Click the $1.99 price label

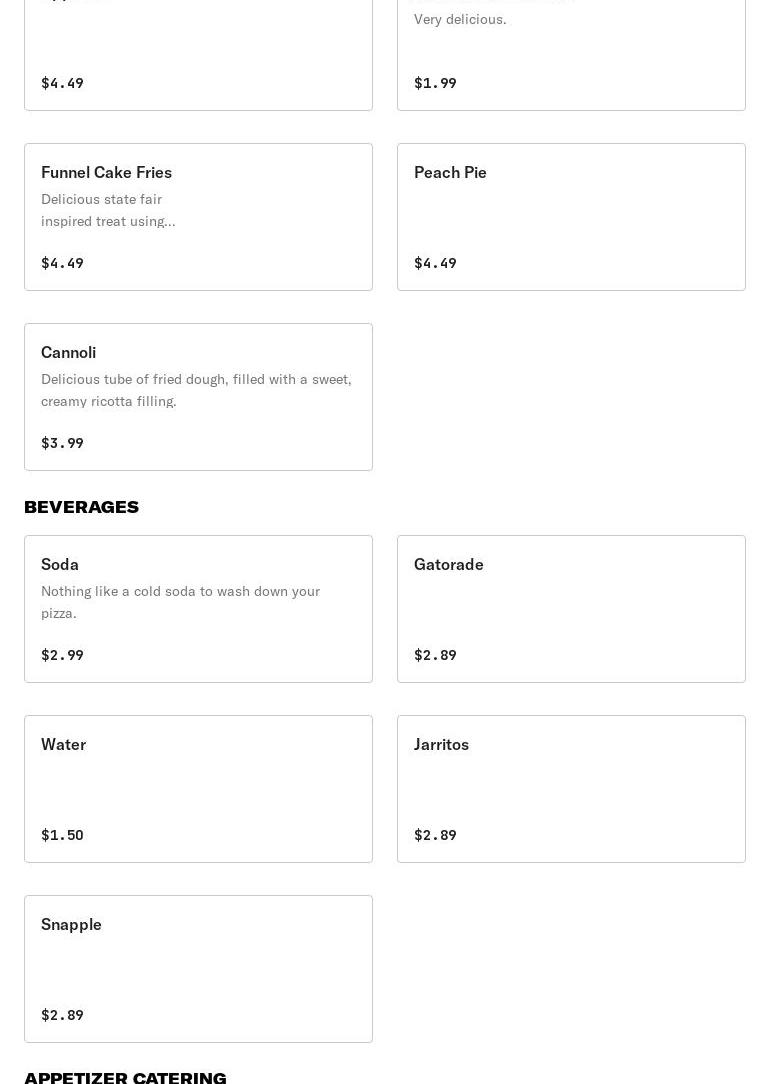[435, 83]
